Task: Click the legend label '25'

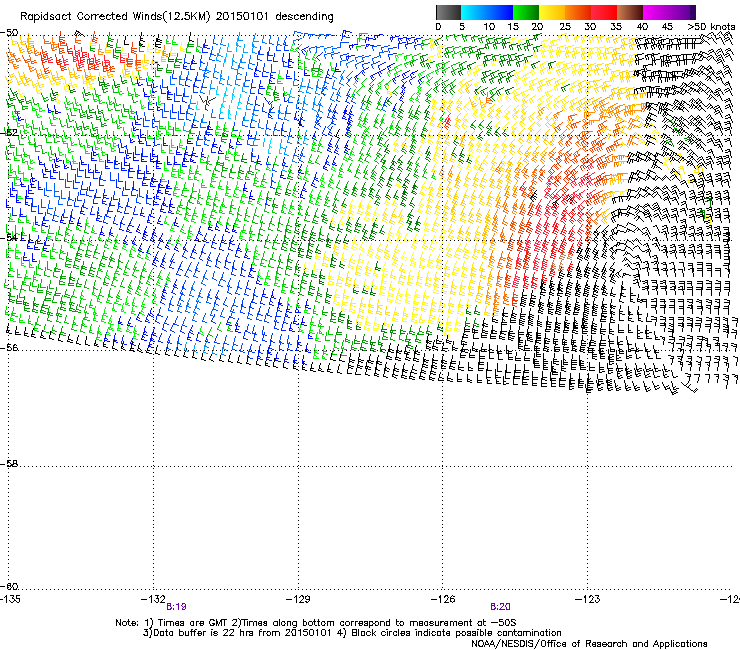Action: 564,27
